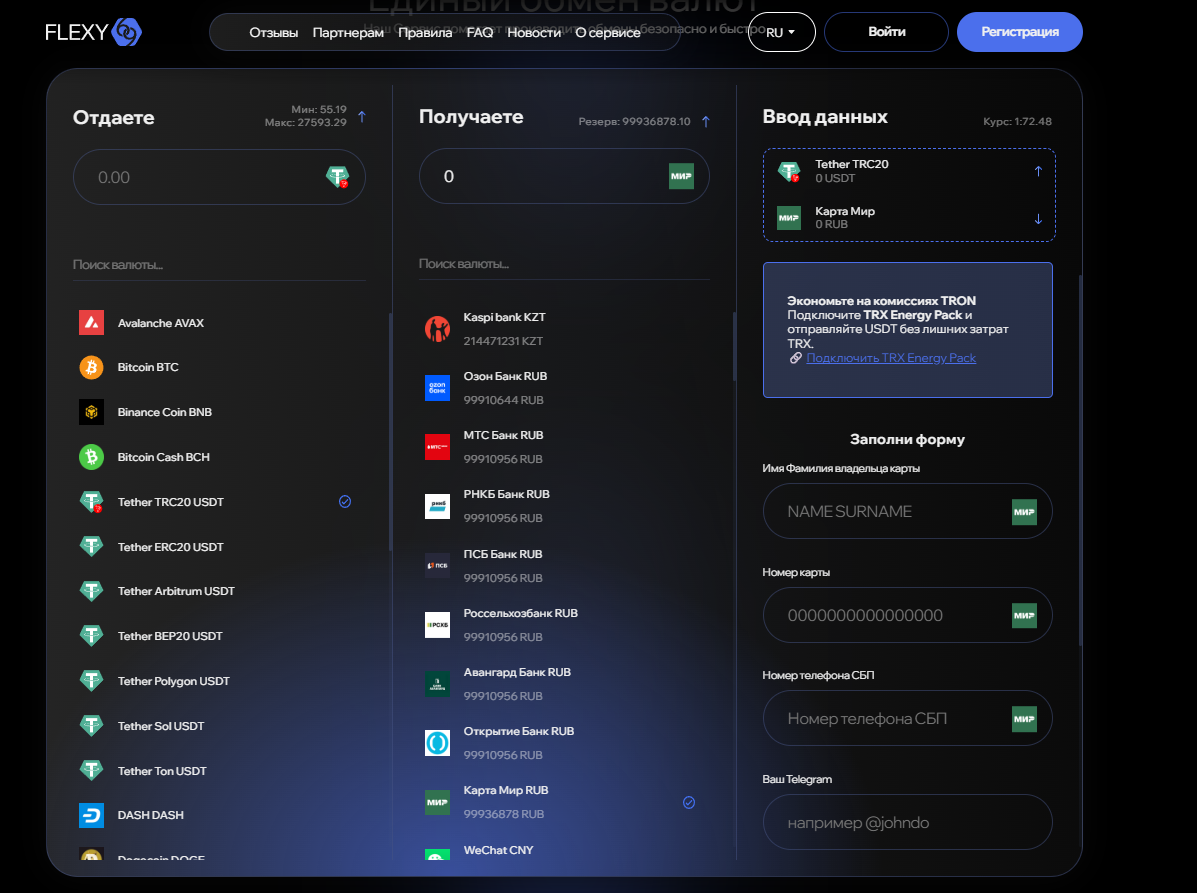Click the Регистрация button

pyautogui.click(x=1020, y=32)
